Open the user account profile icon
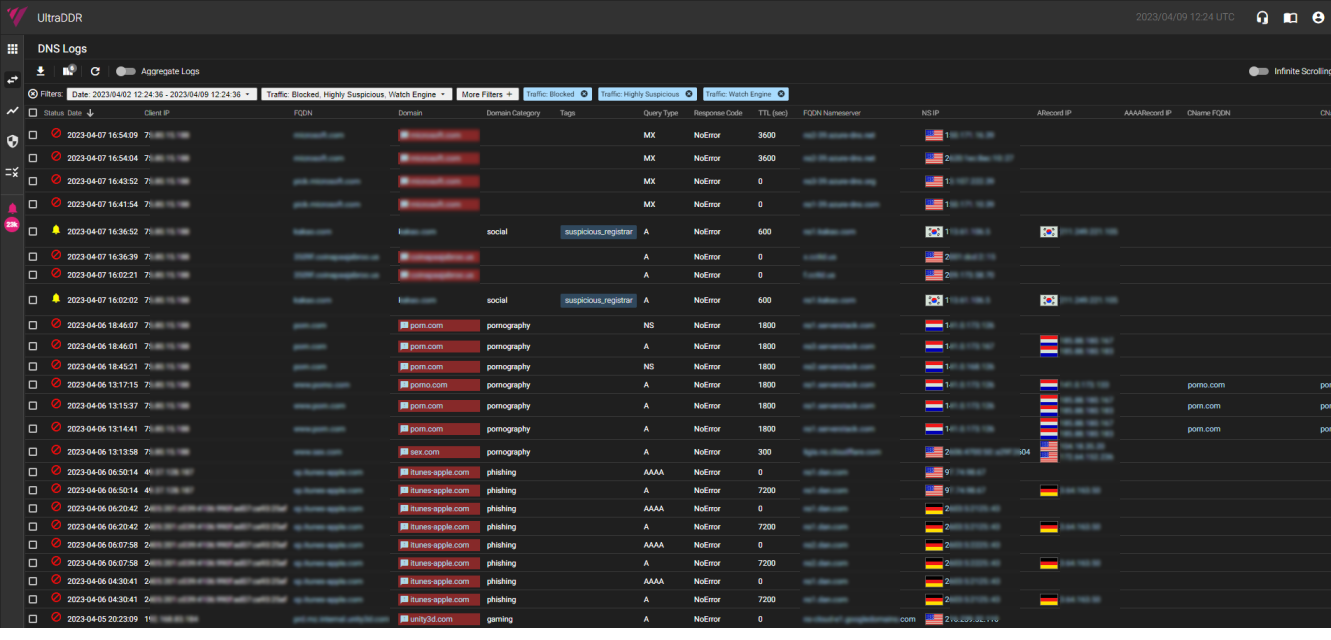The width and height of the screenshot is (1331, 640). (x=1318, y=17)
